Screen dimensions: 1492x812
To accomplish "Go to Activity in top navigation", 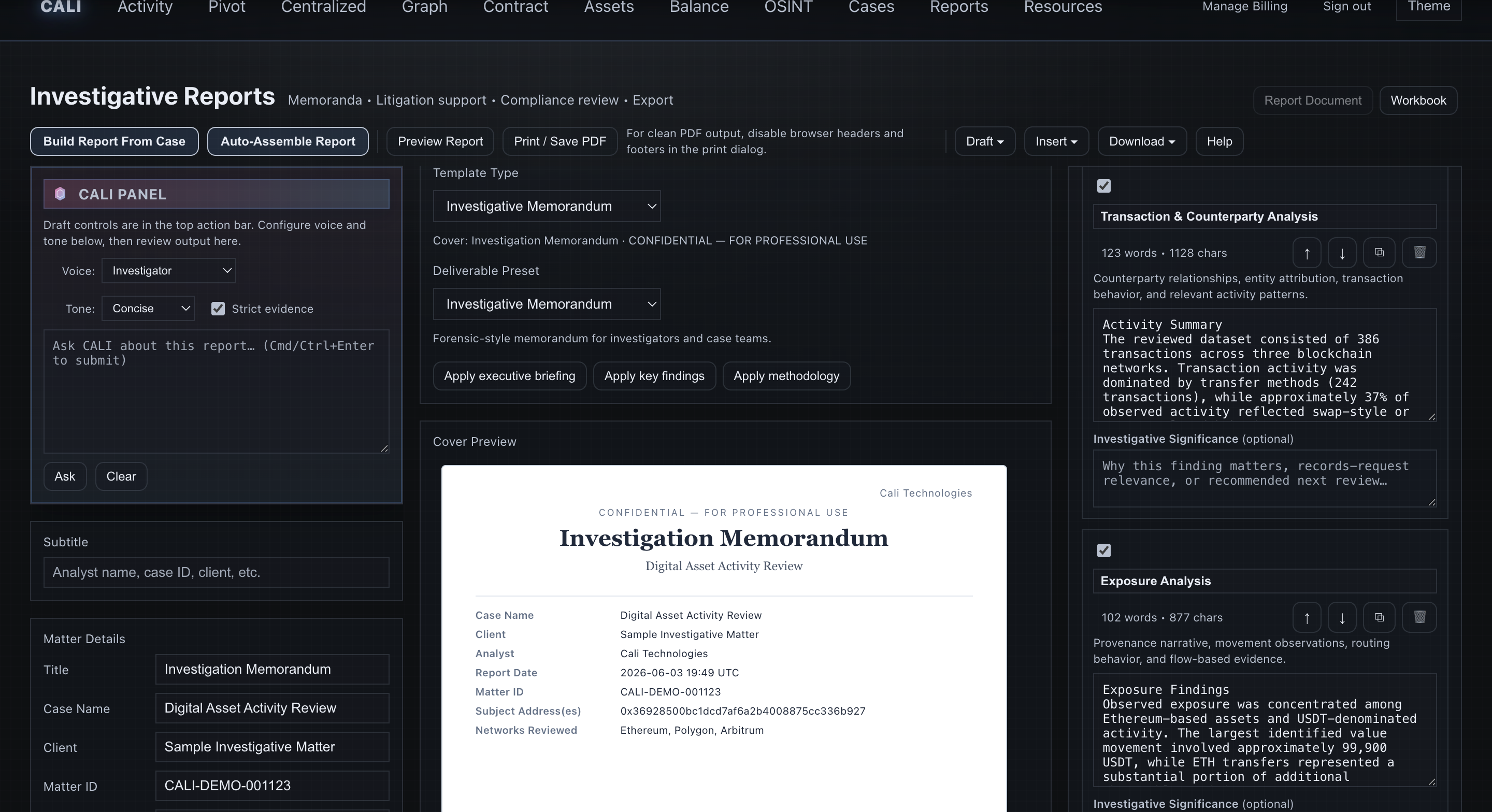I will click(145, 7).
